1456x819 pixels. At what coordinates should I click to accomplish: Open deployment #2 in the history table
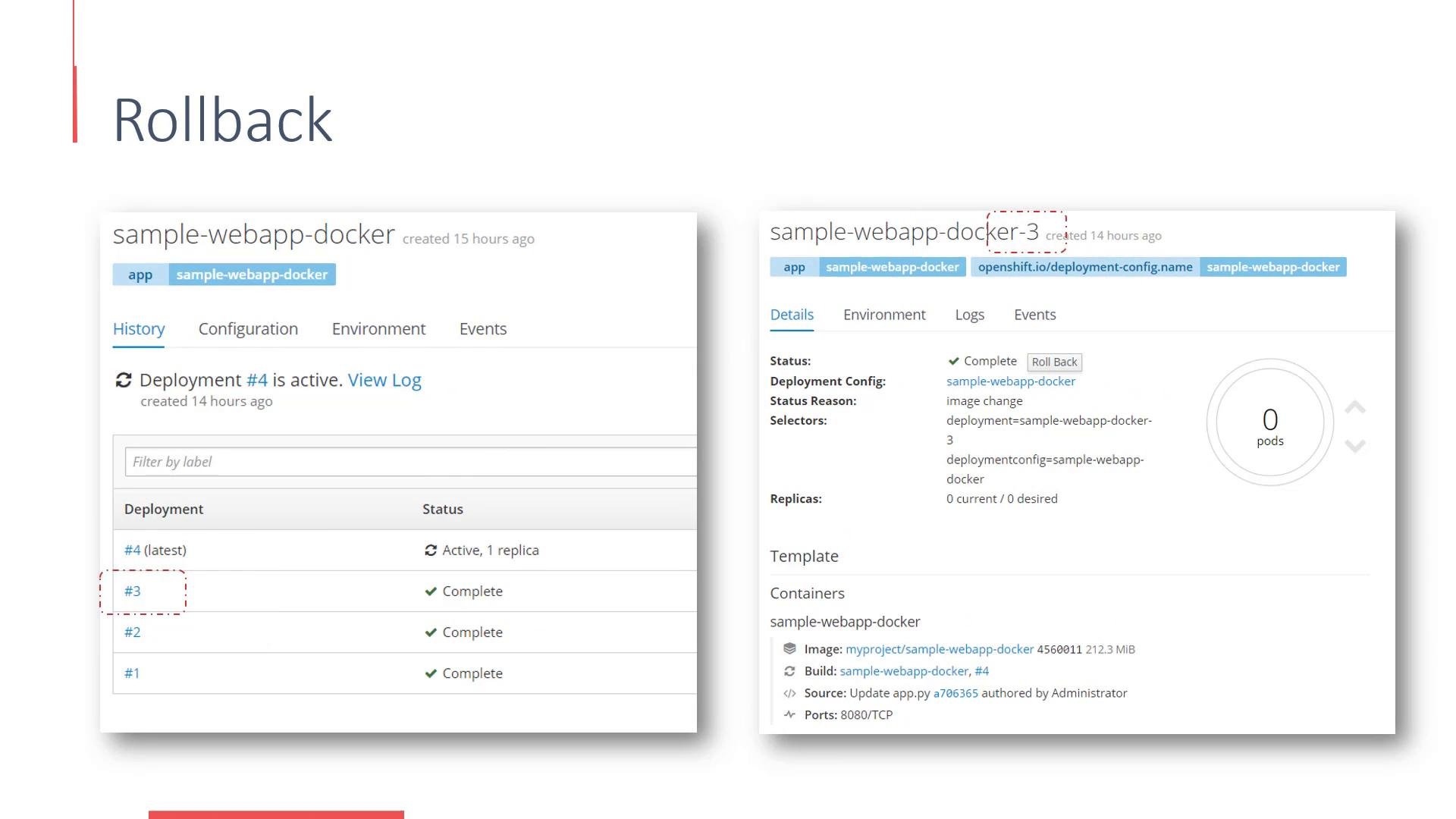coord(133,632)
